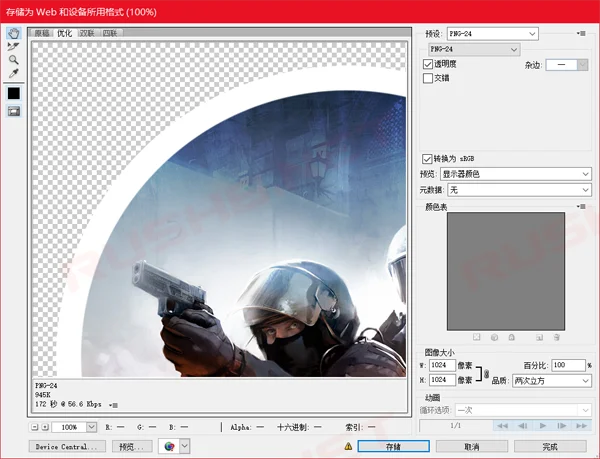Click the 取消 cancel button
The image size is (600, 459).
pos(472,446)
